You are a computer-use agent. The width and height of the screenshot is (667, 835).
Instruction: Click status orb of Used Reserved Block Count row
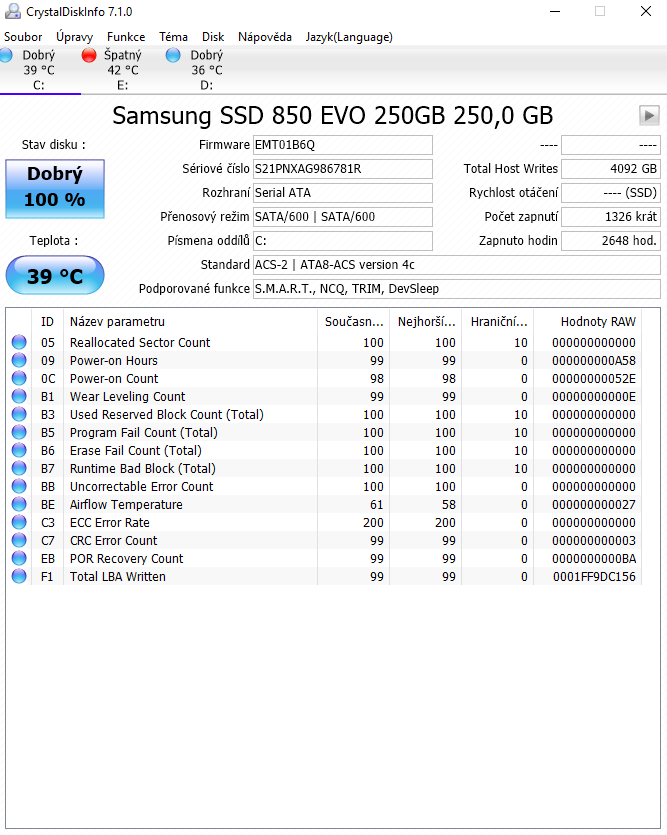coord(19,414)
